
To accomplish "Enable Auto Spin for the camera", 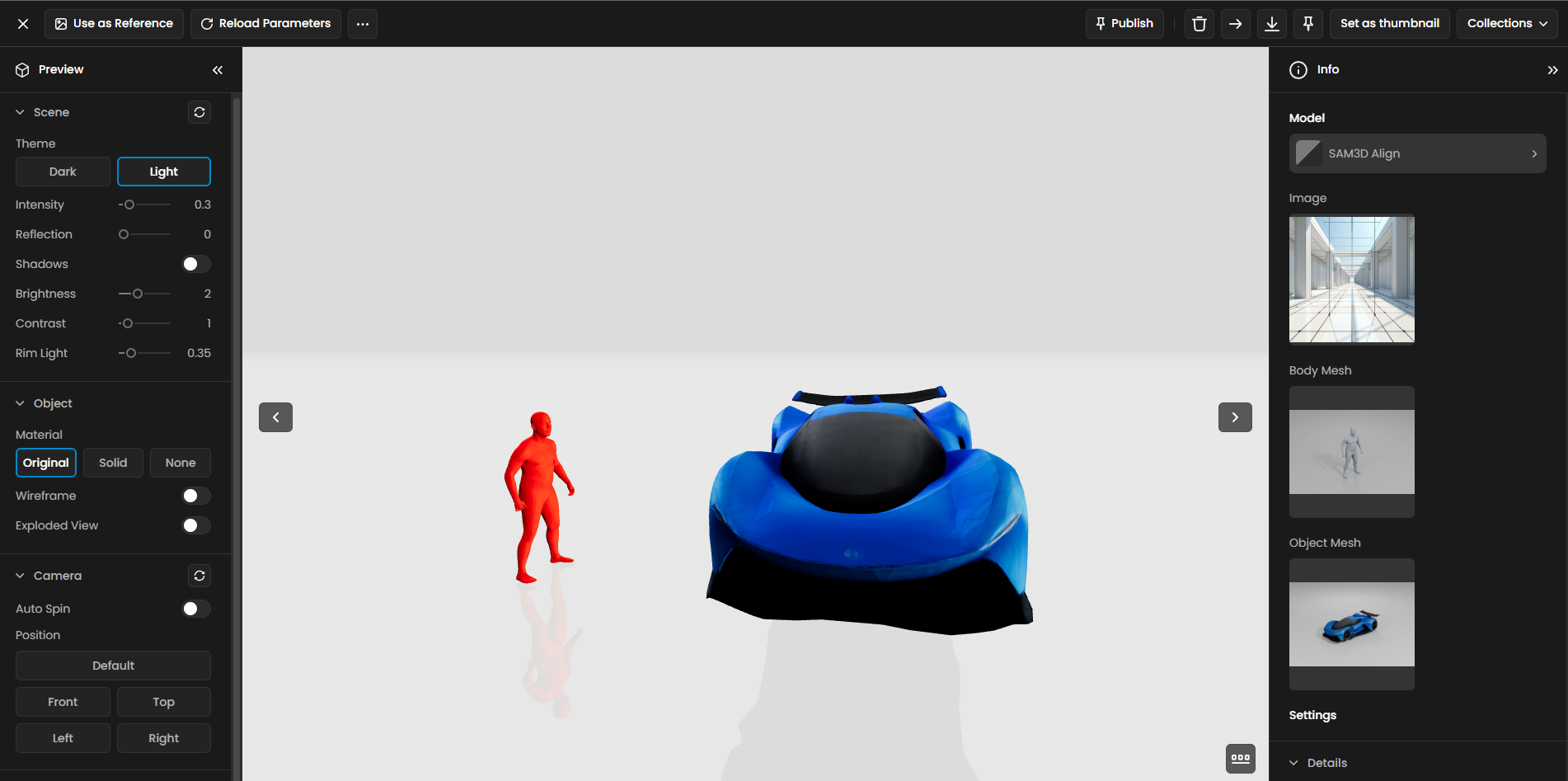I will pos(196,609).
